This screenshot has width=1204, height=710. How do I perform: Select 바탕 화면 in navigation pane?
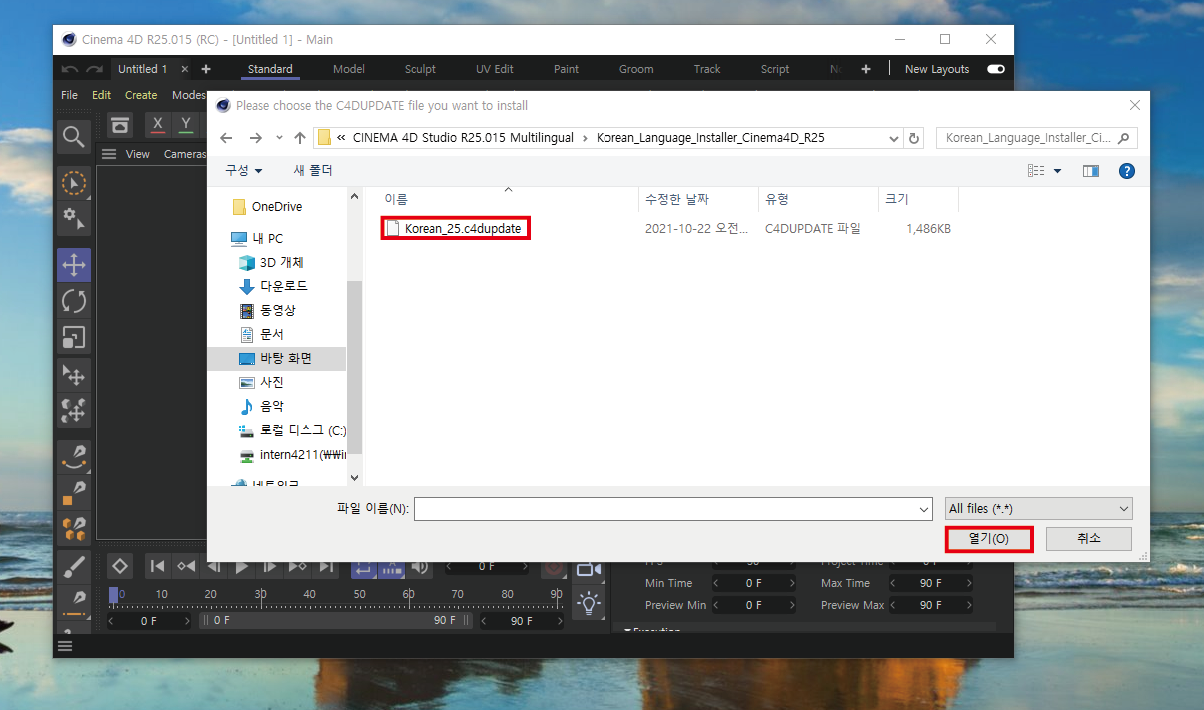(276, 358)
